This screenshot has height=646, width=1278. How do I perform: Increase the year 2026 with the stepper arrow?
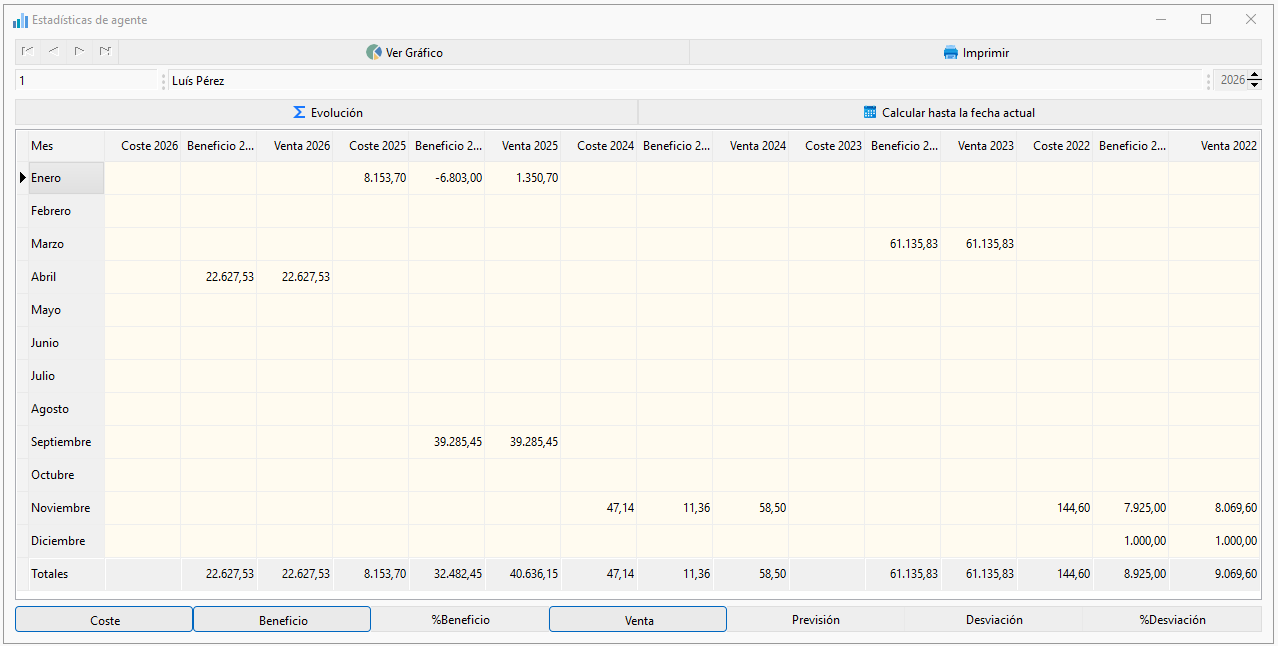pos(1254,76)
